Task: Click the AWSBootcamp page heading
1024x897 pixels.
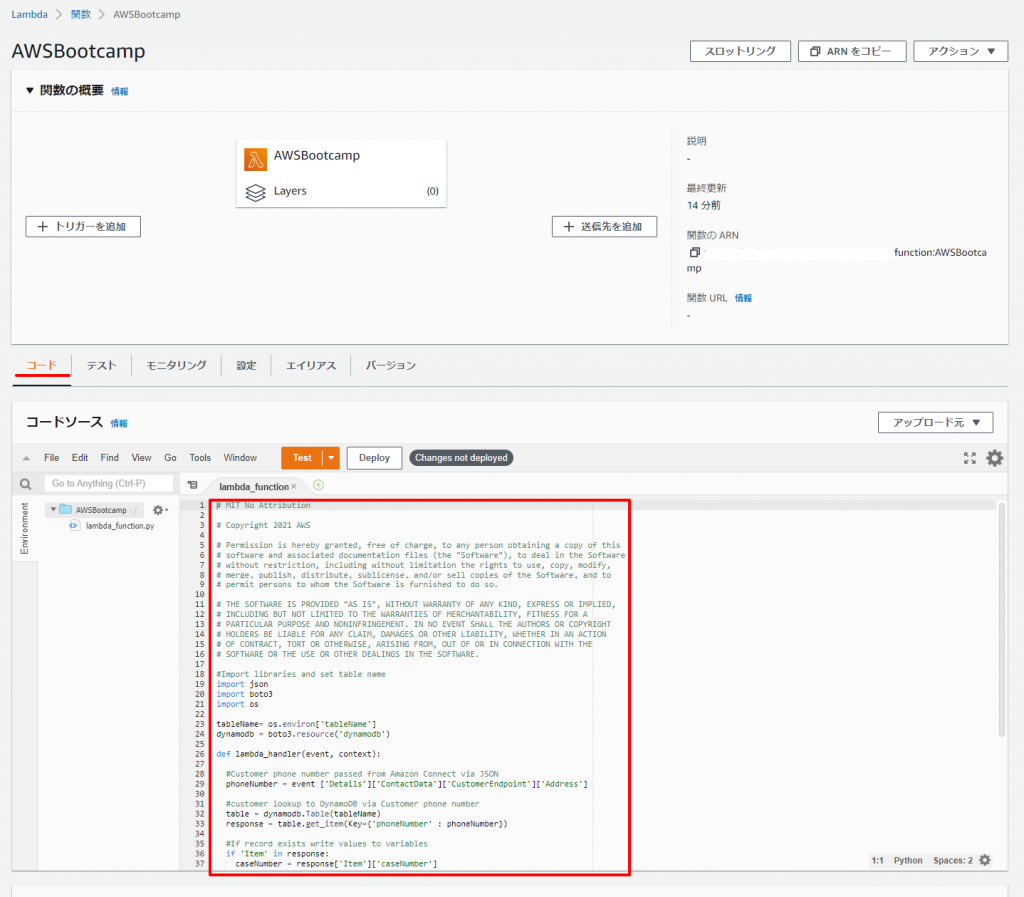Action: 78,51
